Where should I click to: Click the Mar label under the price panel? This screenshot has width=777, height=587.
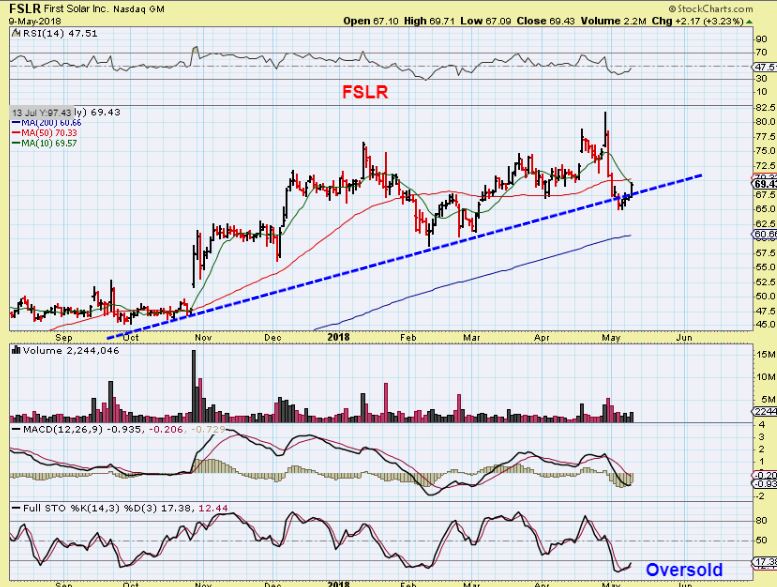(x=471, y=337)
